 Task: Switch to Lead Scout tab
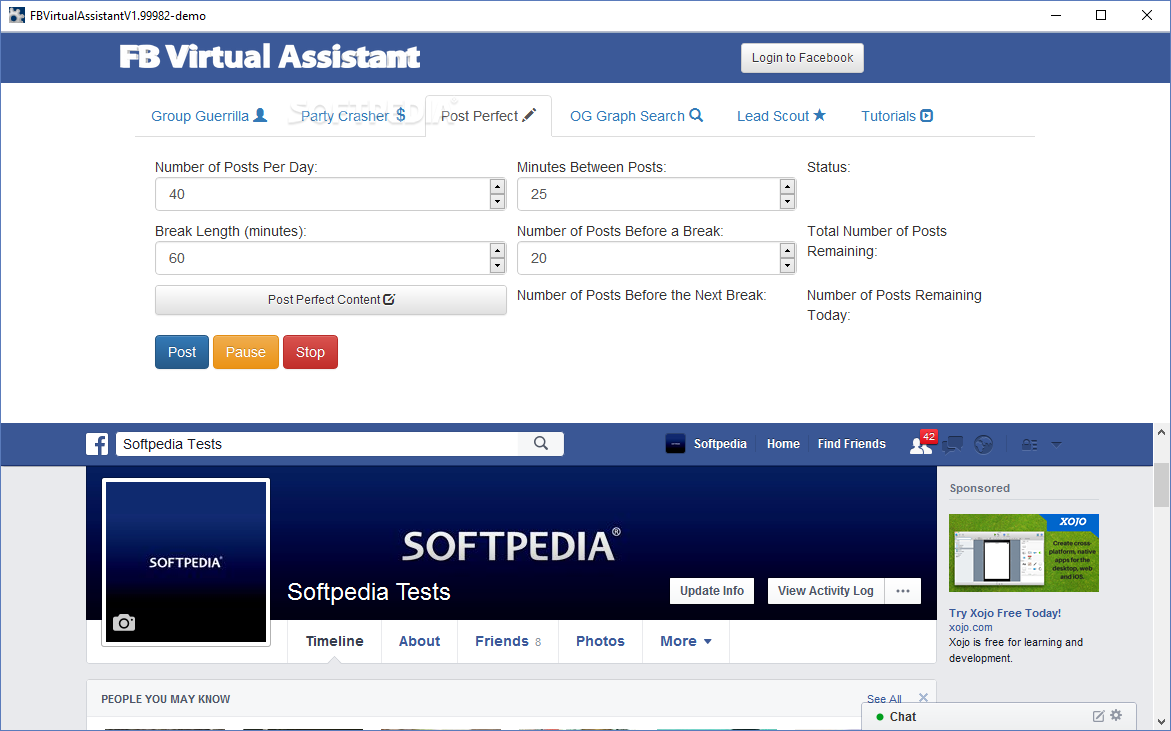coord(781,116)
